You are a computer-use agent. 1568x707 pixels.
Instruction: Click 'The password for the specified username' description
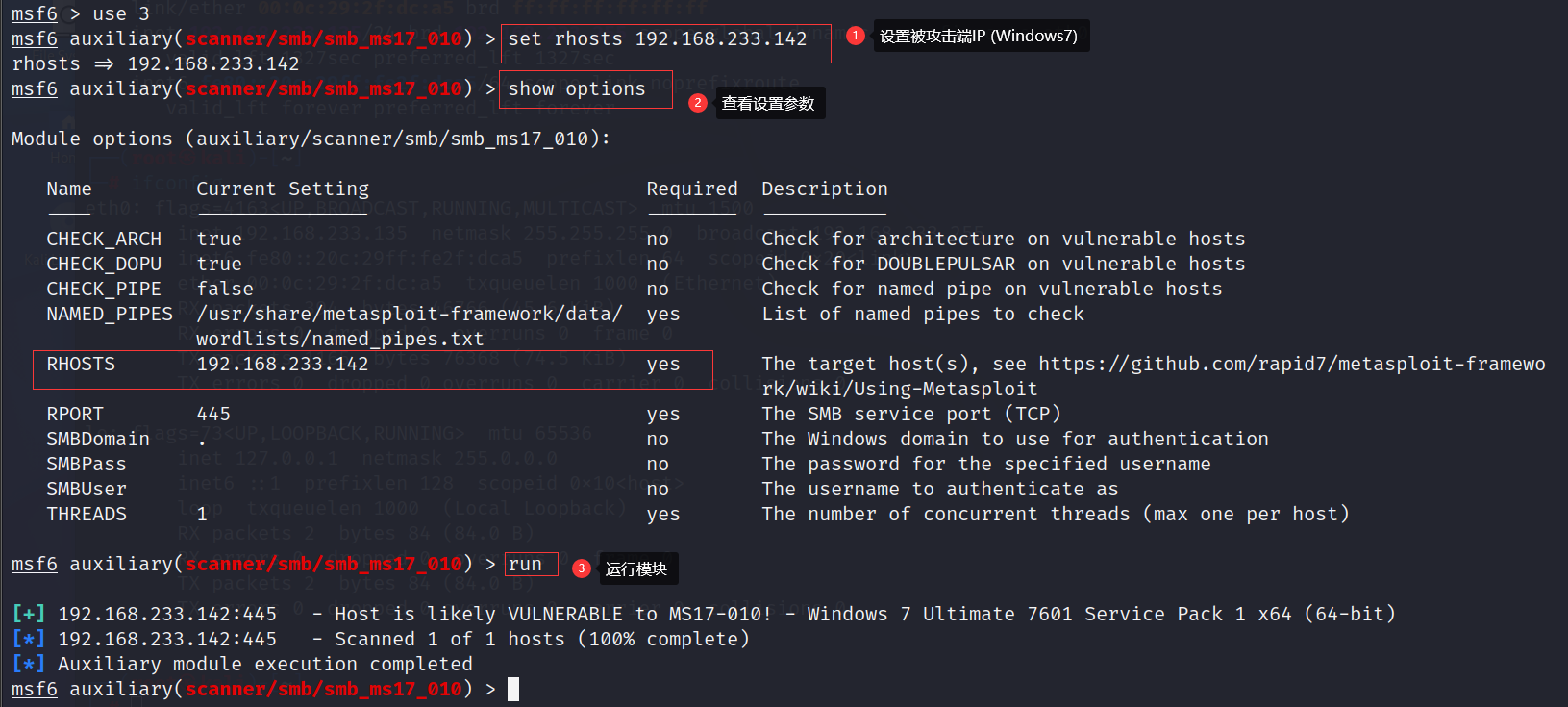pos(986,465)
